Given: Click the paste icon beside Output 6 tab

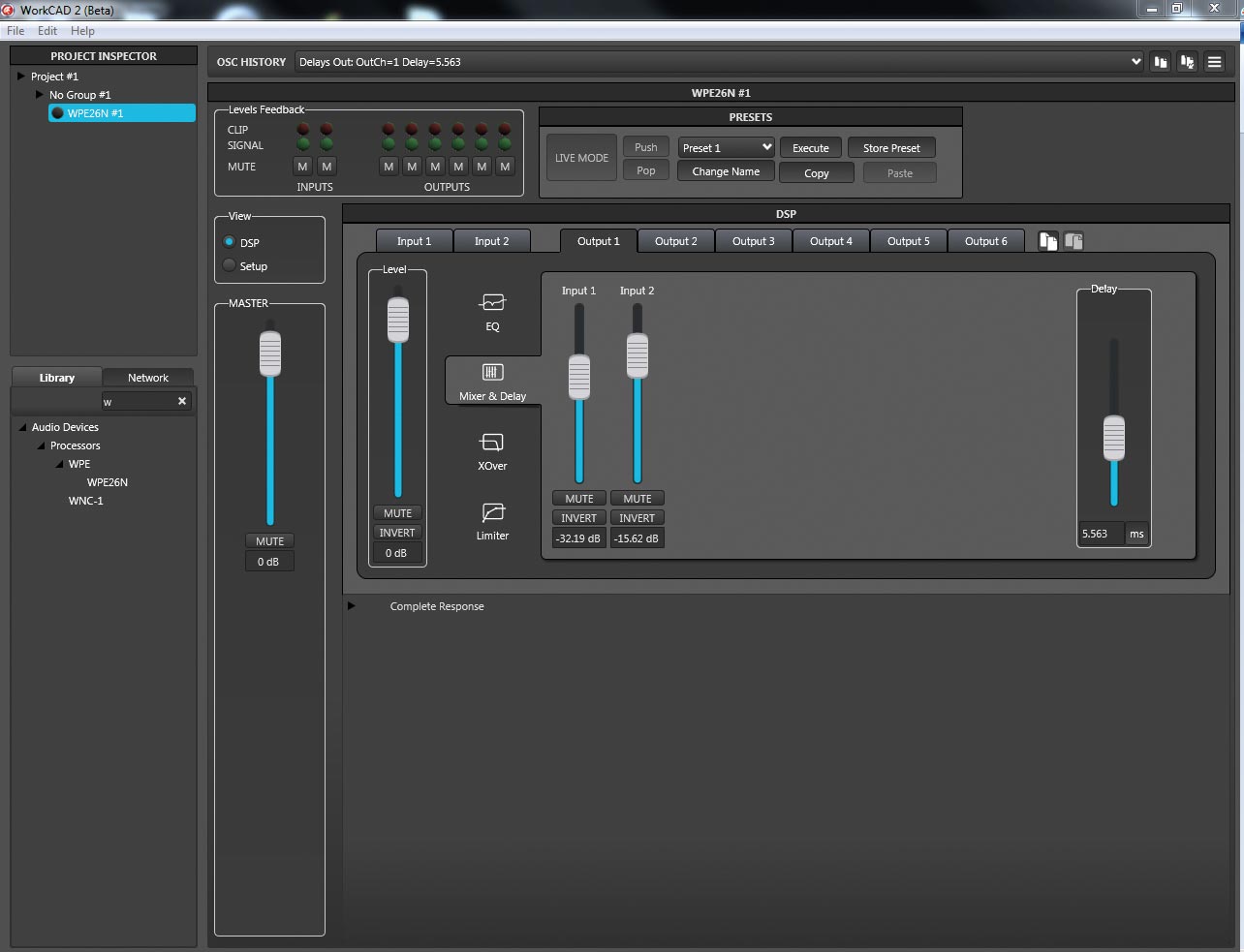Looking at the screenshot, I should tap(1073, 241).
